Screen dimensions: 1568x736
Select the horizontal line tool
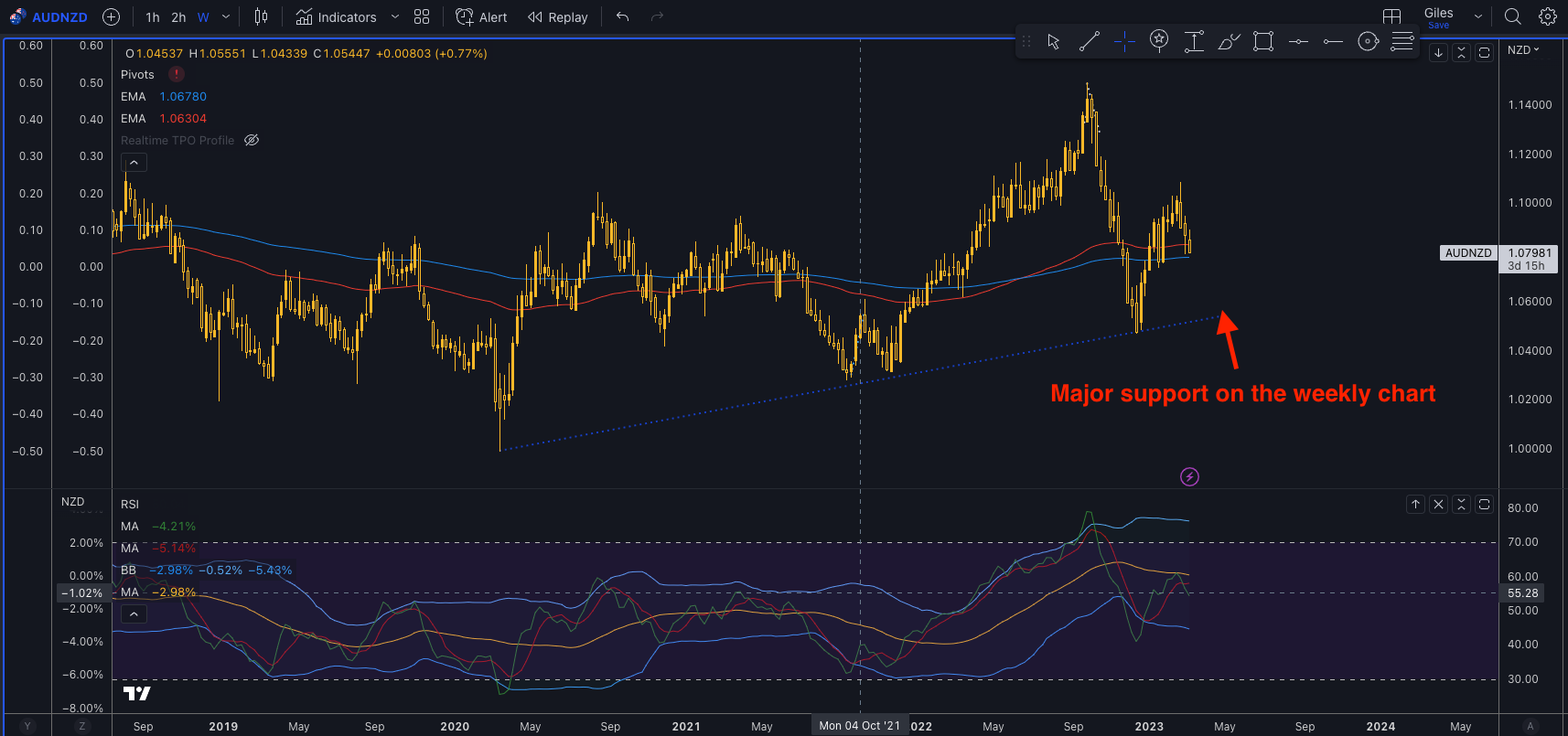[x=1298, y=41]
